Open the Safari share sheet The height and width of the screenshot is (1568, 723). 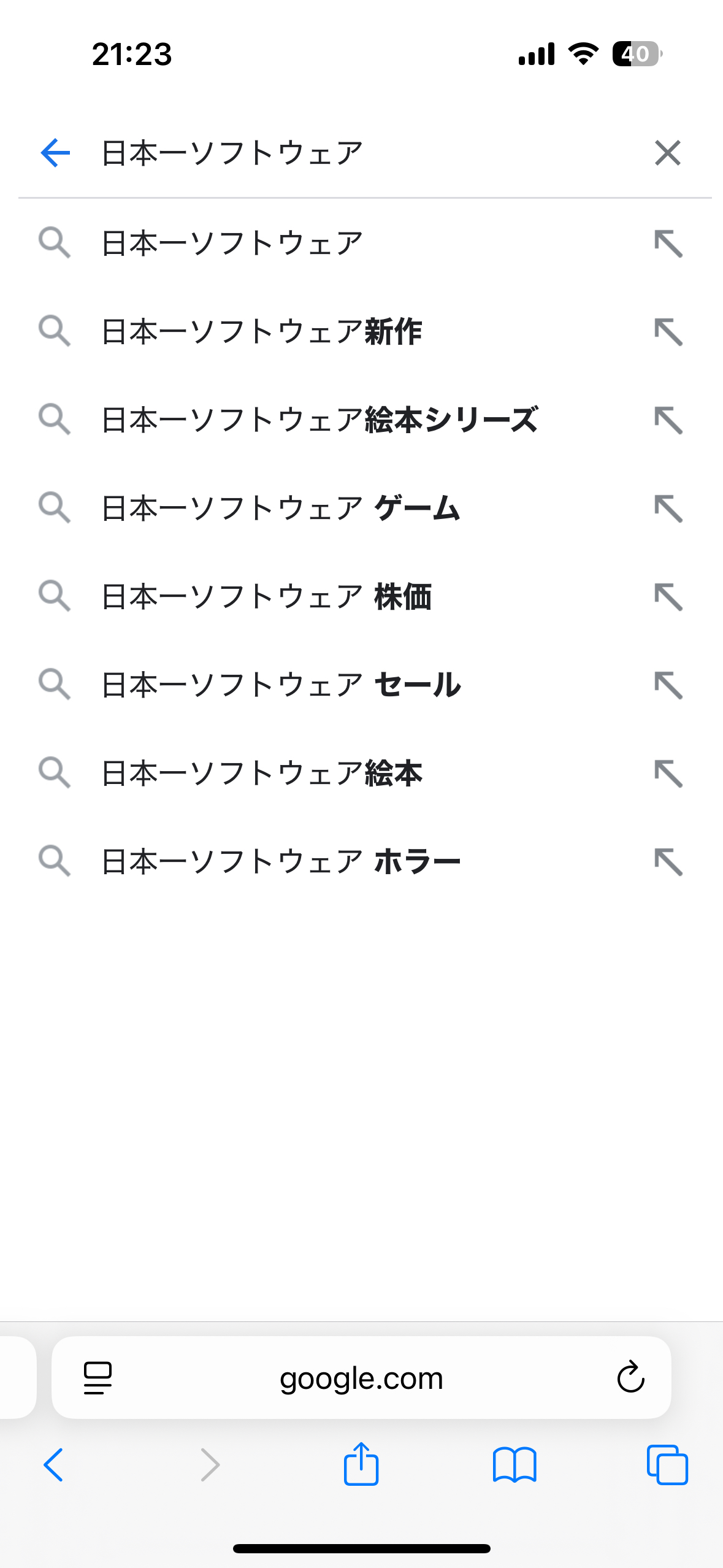[x=361, y=1465]
